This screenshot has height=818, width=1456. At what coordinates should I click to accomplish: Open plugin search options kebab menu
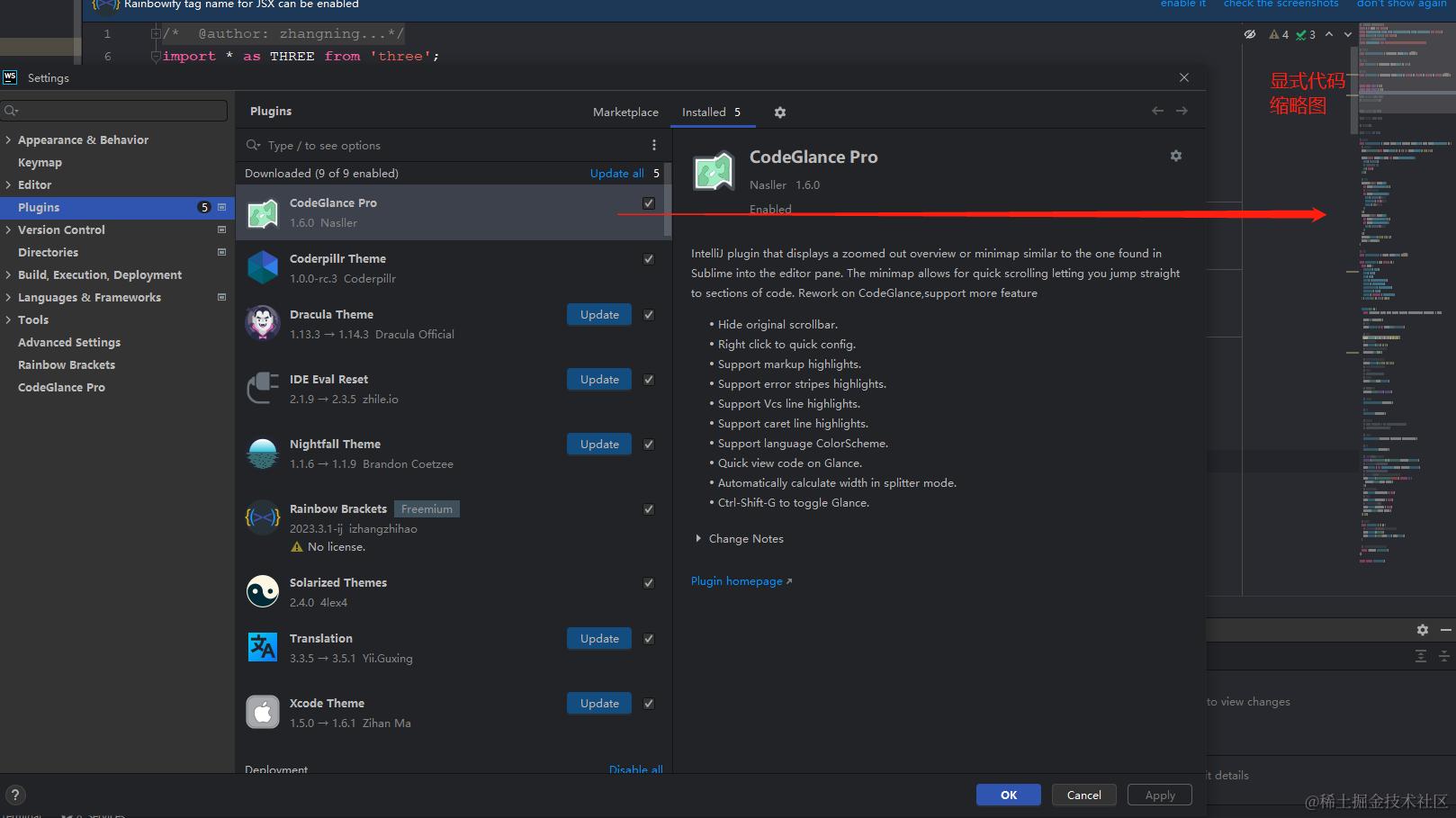point(654,145)
